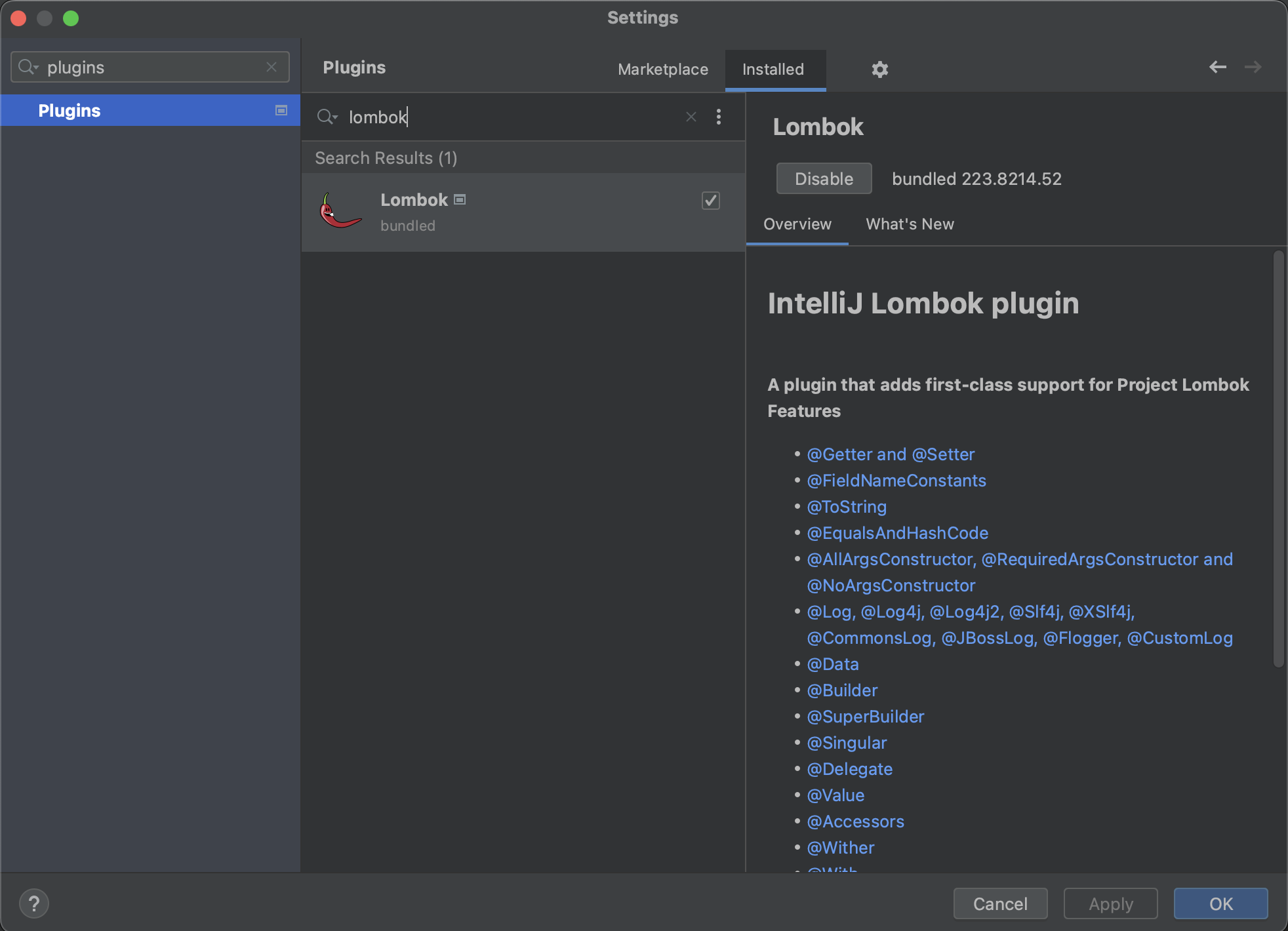Open plugin search options three-dot menu
Screen dimensions: 1288x931
tap(719, 117)
